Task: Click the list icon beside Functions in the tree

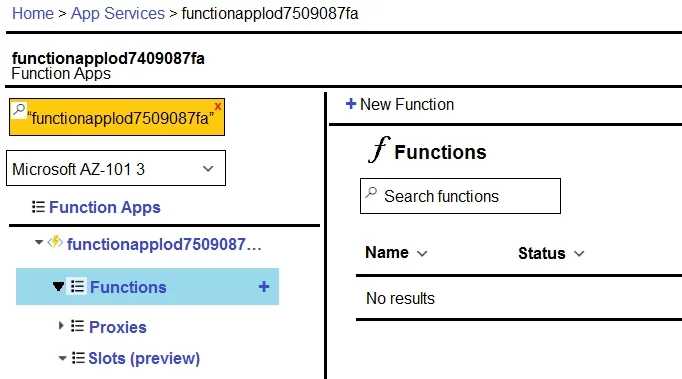Action: pyautogui.click(x=77, y=287)
